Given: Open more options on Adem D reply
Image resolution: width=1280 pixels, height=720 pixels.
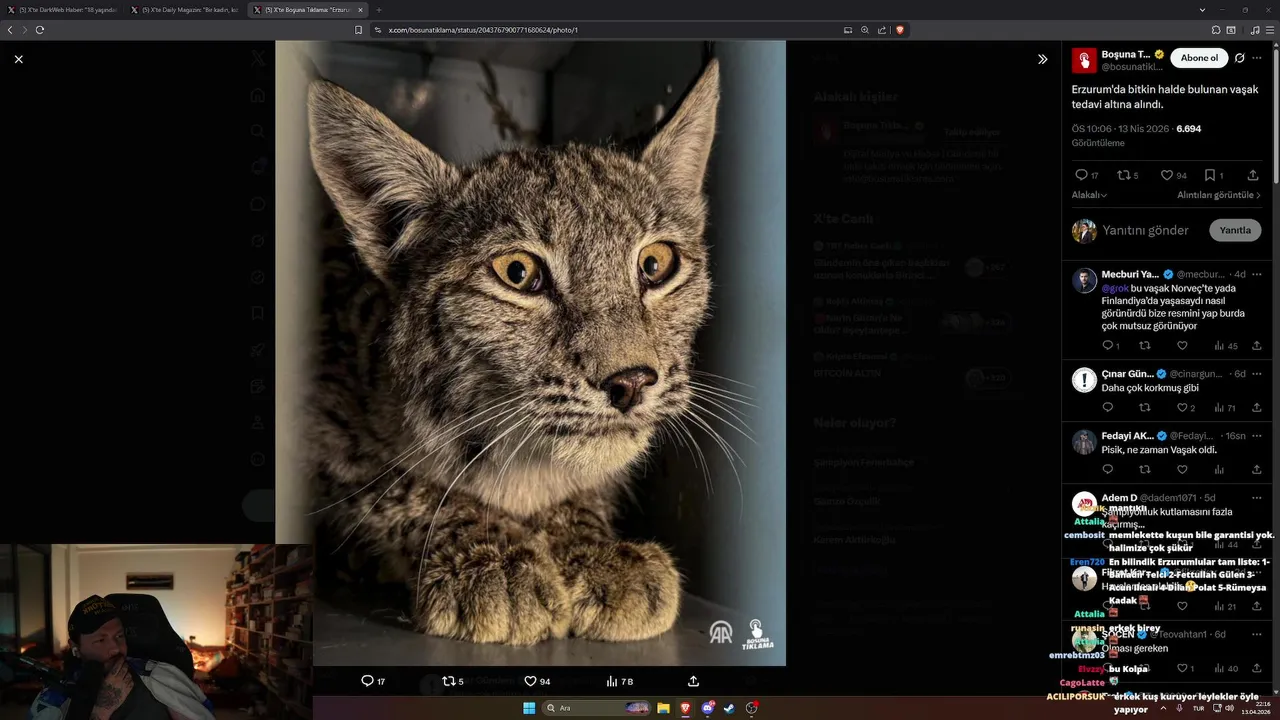Looking at the screenshot, I should [x=1257, y=498].
